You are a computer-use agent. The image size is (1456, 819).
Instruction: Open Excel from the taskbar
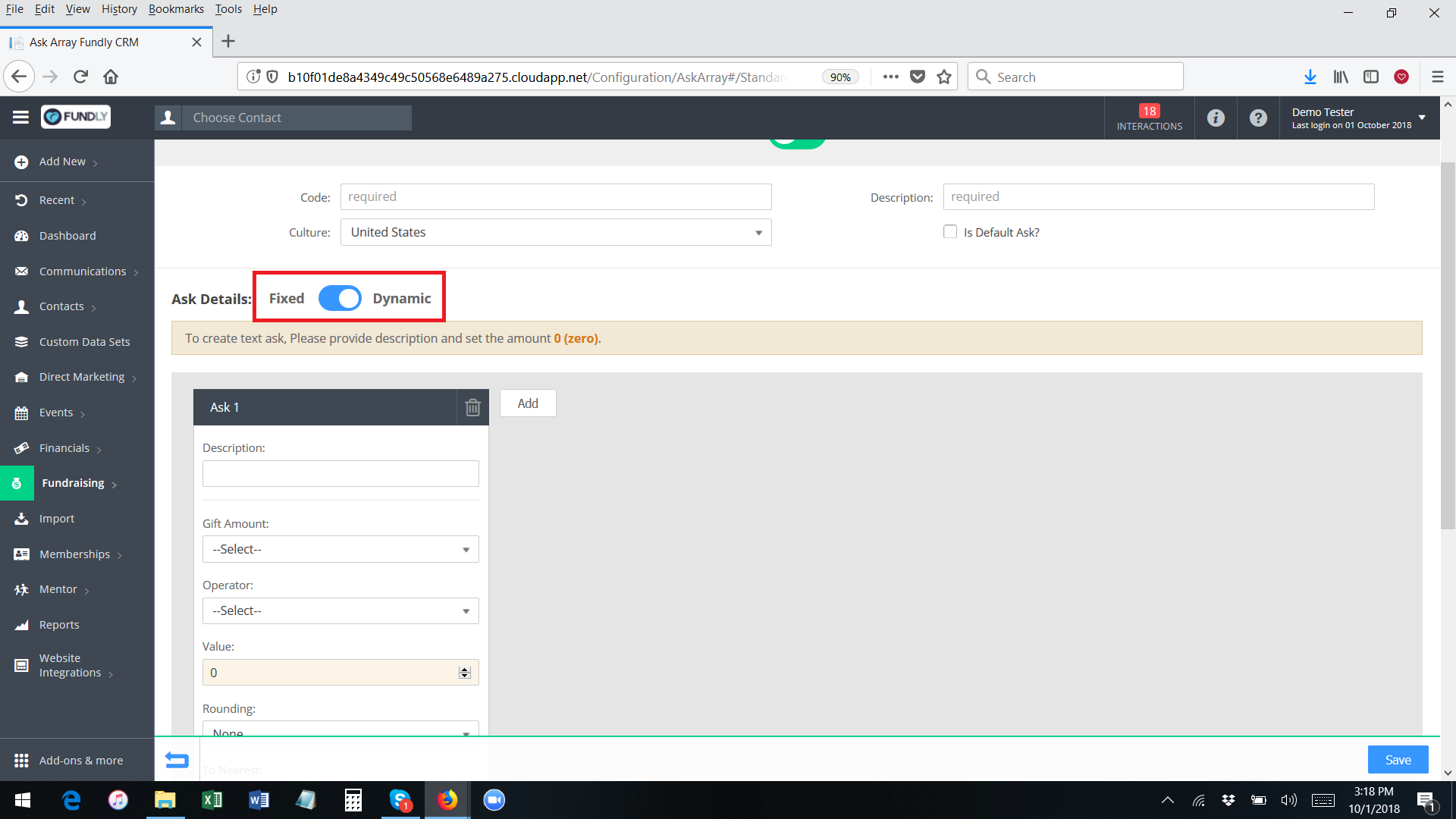pyautogui.click(x=212, y=800)
